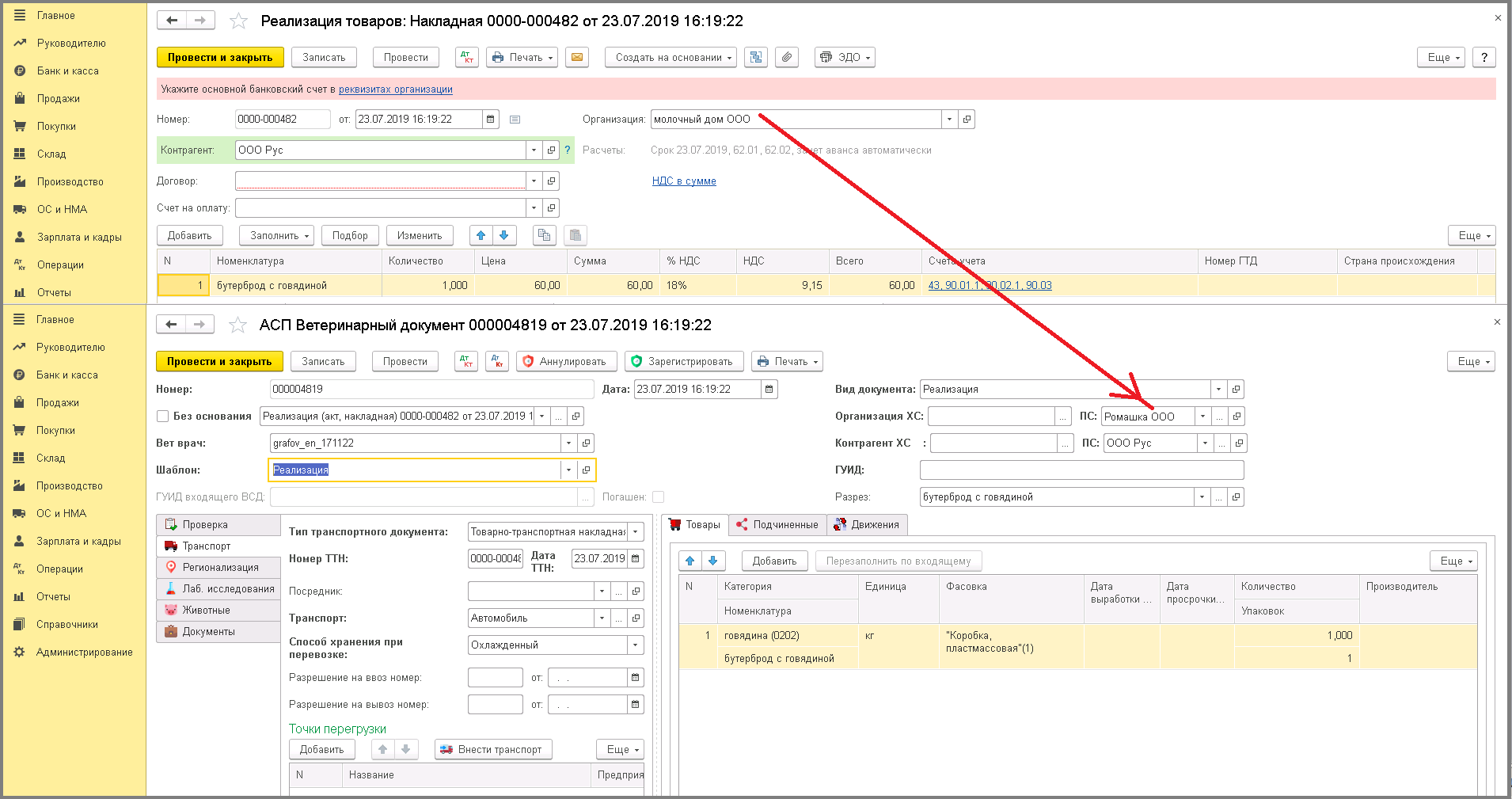
Task: Open the Транспорт Автомобиль dropdown
Action: (602, 618)
